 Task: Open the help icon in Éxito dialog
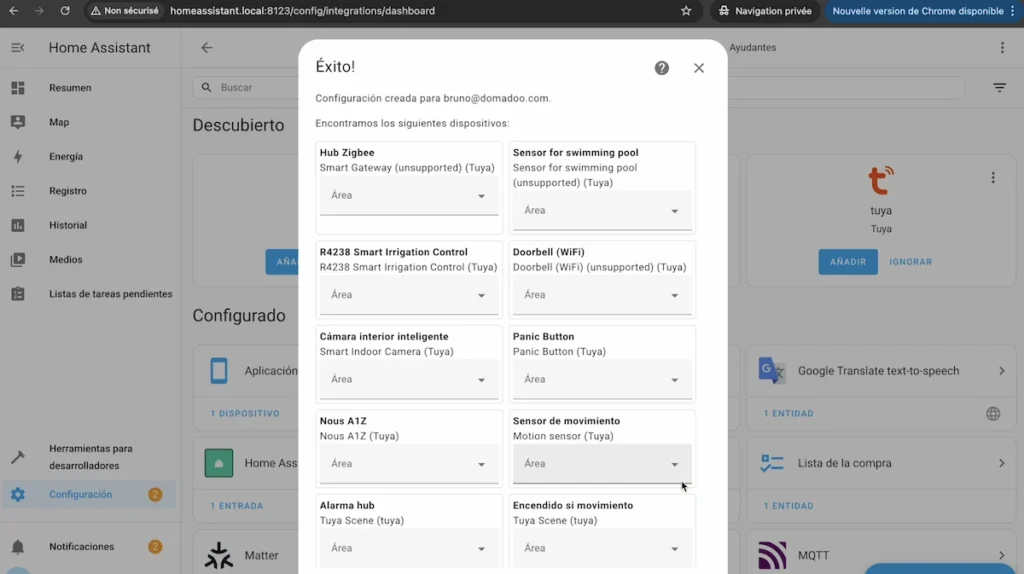point(662,68)
